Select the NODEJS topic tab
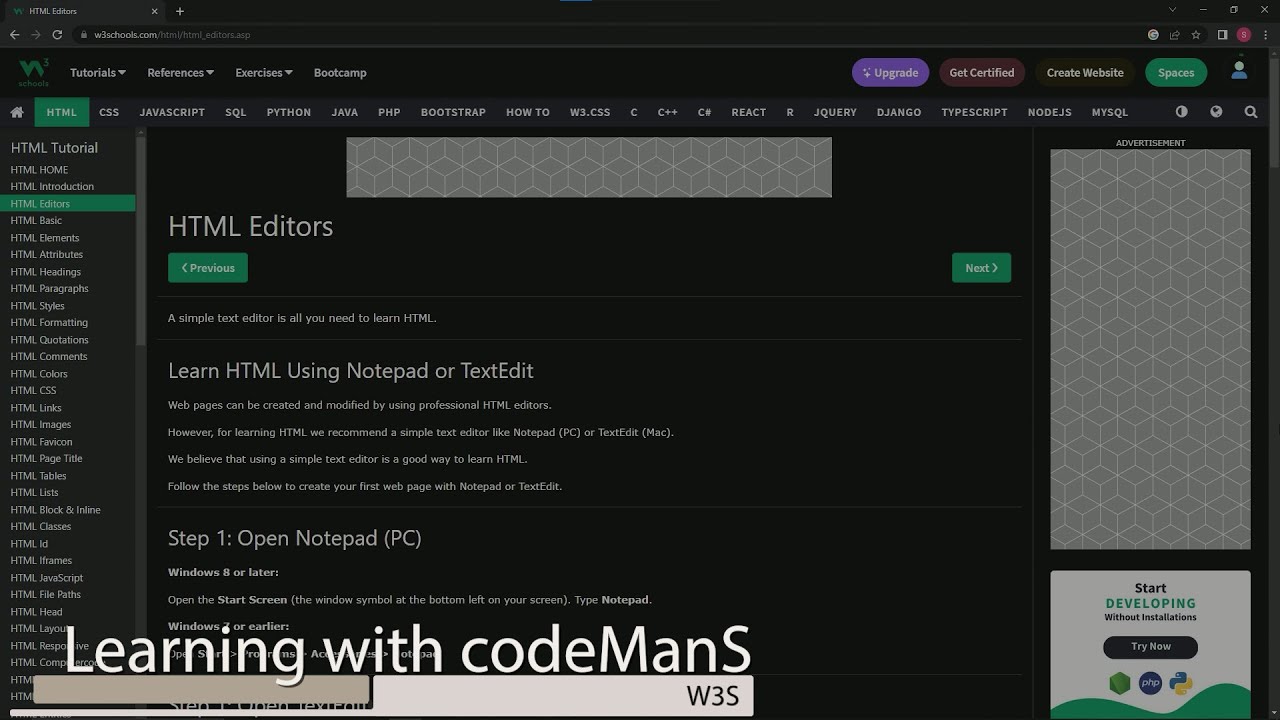Screen dimensions: 1280x720 (x=1049, y=112)
